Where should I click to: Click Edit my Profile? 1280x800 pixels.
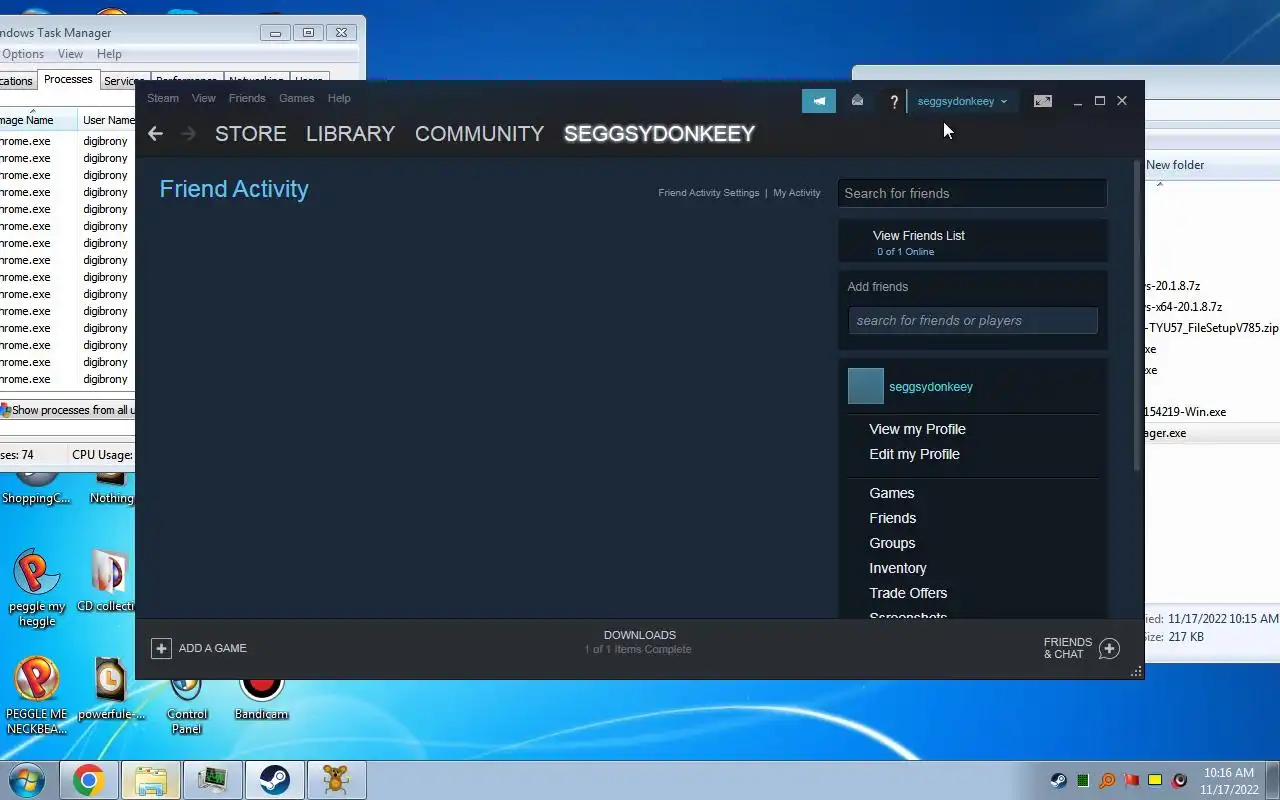click(x=914, y=454)
